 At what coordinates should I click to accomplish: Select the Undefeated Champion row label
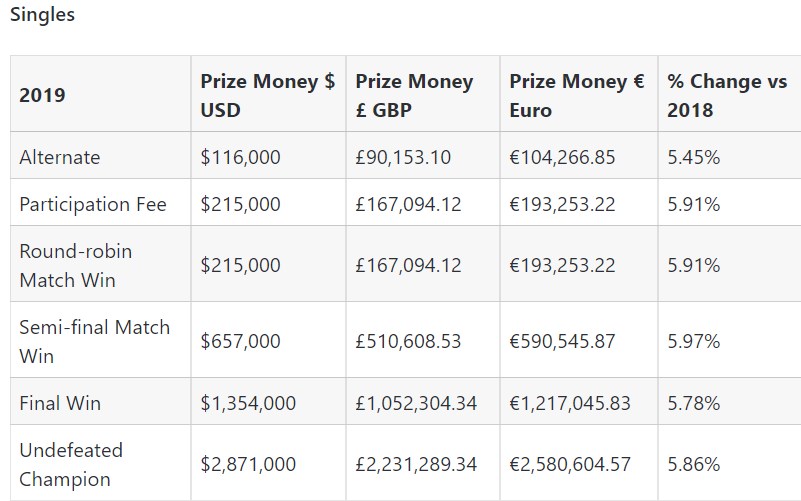(71, 464)
